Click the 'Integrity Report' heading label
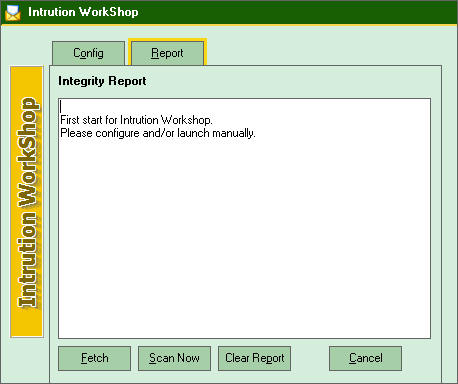Viewport: 458px width, 384px height. (102, 81)
